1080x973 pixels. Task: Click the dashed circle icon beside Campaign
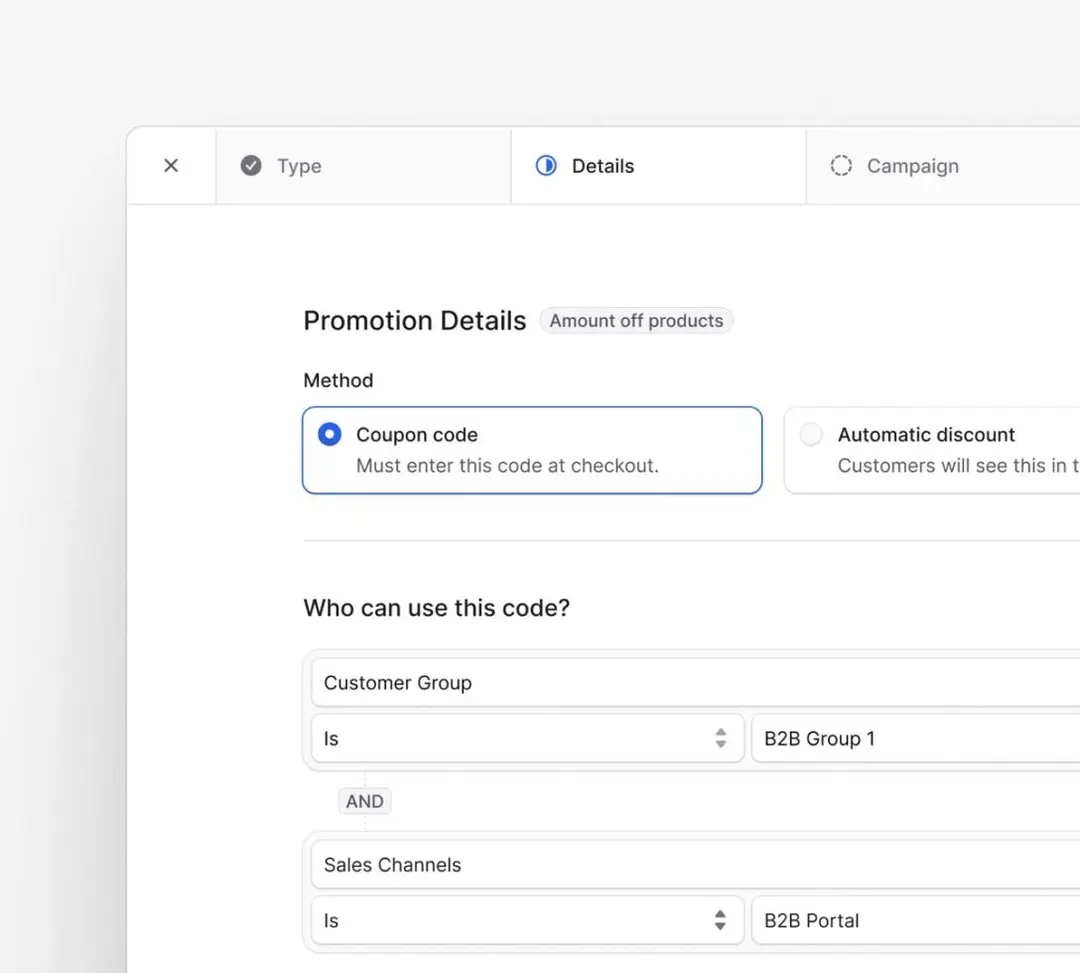[x=841, y=165]
